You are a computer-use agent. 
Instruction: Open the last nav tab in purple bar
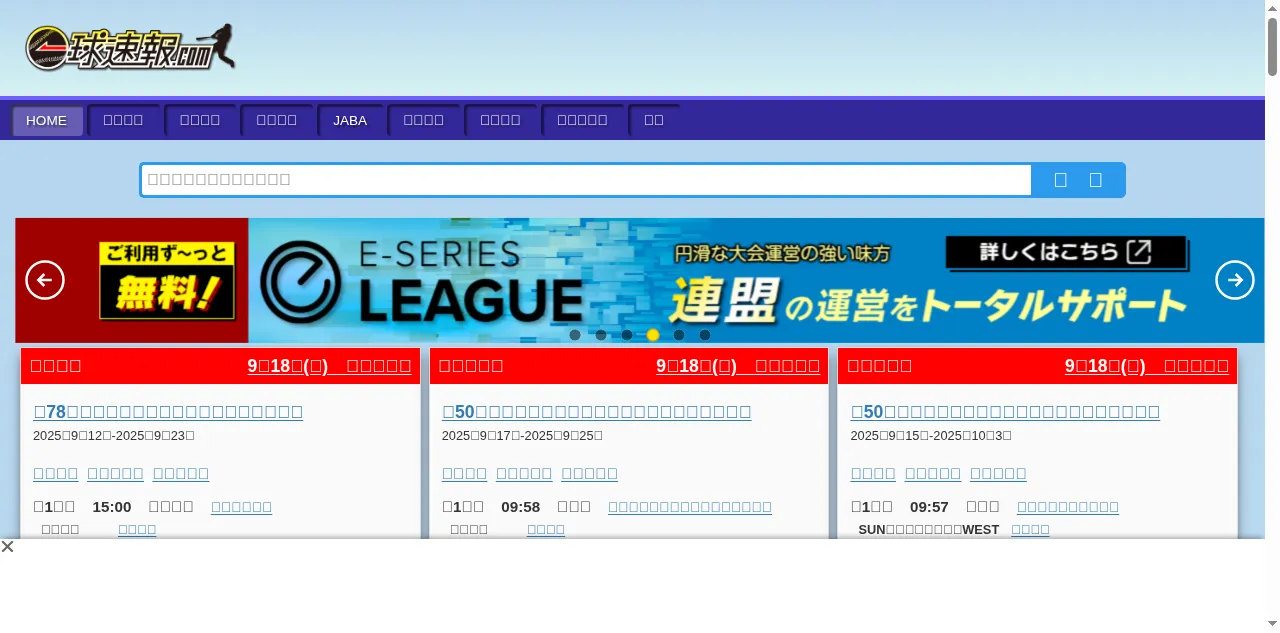tap(654, 121)
